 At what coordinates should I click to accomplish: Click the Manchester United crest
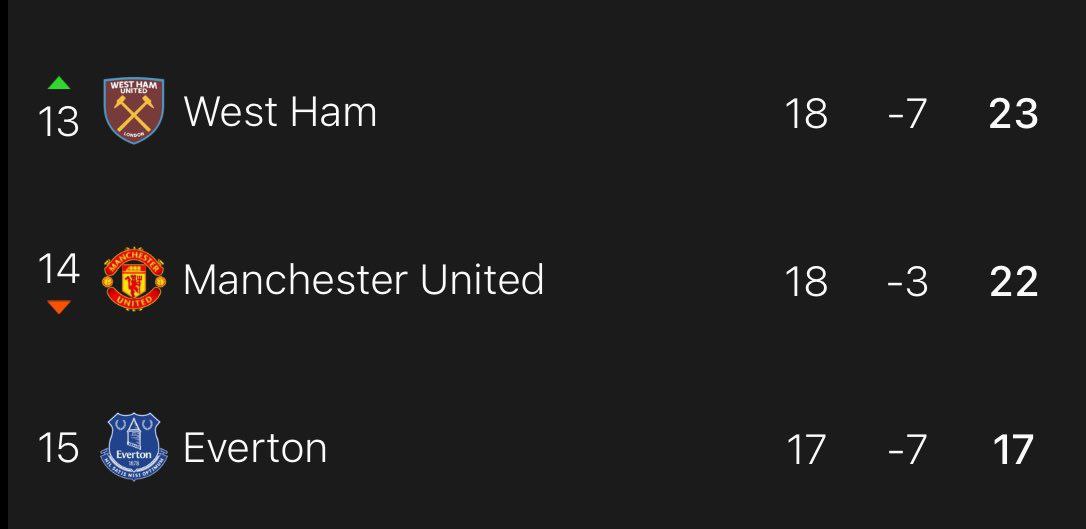point(134,280)
